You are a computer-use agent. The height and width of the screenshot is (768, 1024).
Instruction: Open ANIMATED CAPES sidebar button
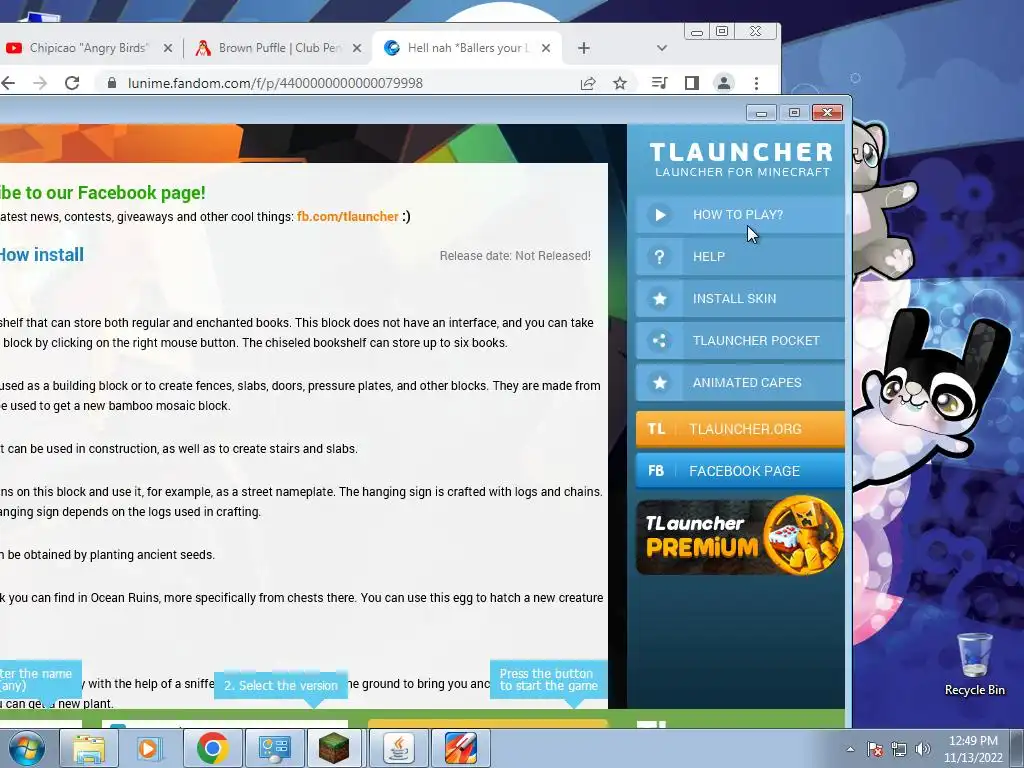point(740,383)
